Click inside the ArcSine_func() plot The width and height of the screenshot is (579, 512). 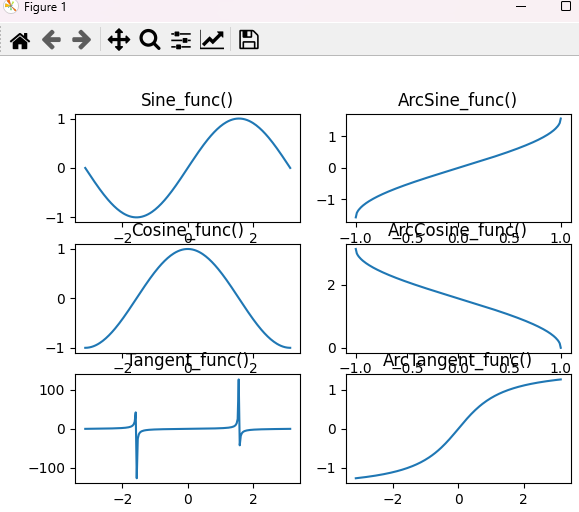coord(459,168)
